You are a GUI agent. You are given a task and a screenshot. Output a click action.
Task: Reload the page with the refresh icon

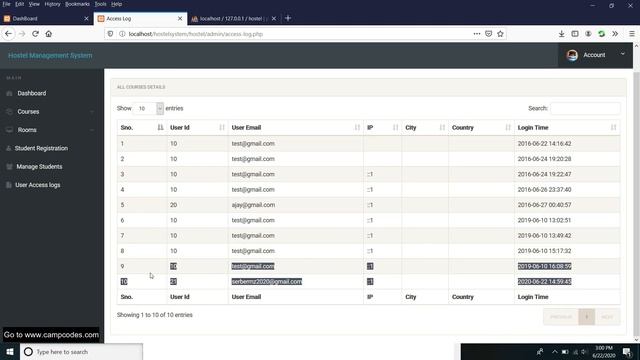(36, 34)
